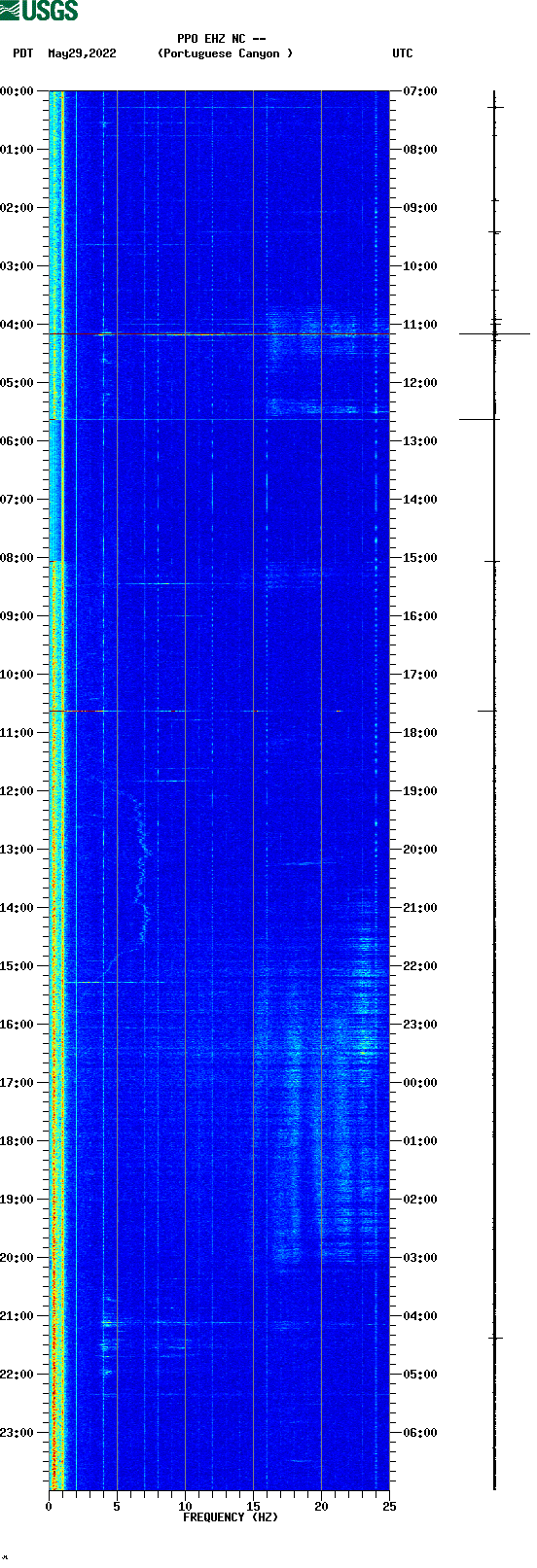Click the 08:00 label on UTC axis
The height and width of the screenshot is (1568, 537).
[x=419, y=150]
